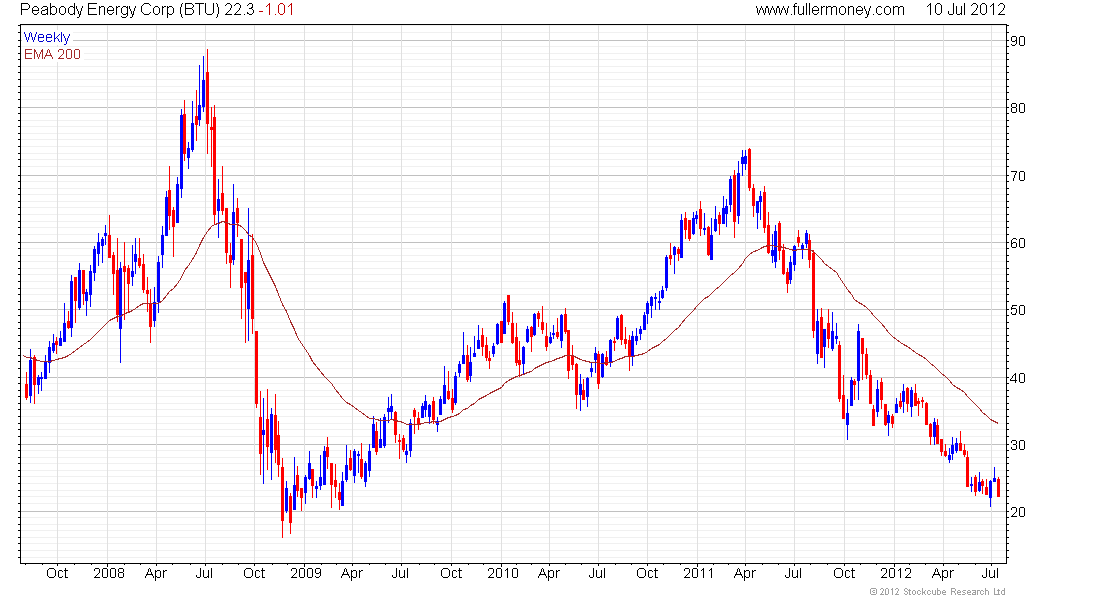Image resolution: width=1100 pixels, height=600 pixels.
Task: Click the 2009 year axis label
Action: pyautogui.click(x=305, y=573)
